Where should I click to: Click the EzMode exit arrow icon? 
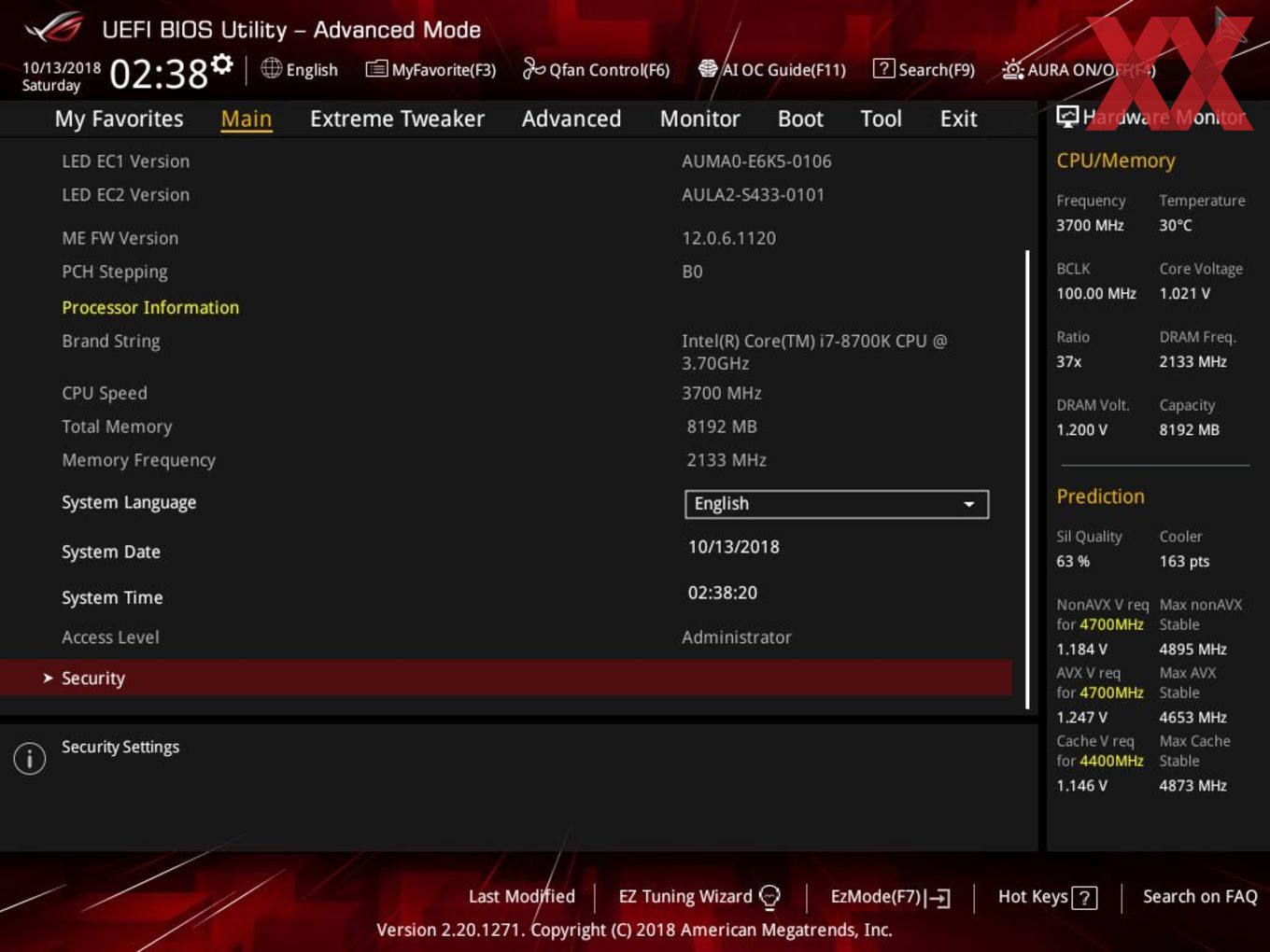938,898
